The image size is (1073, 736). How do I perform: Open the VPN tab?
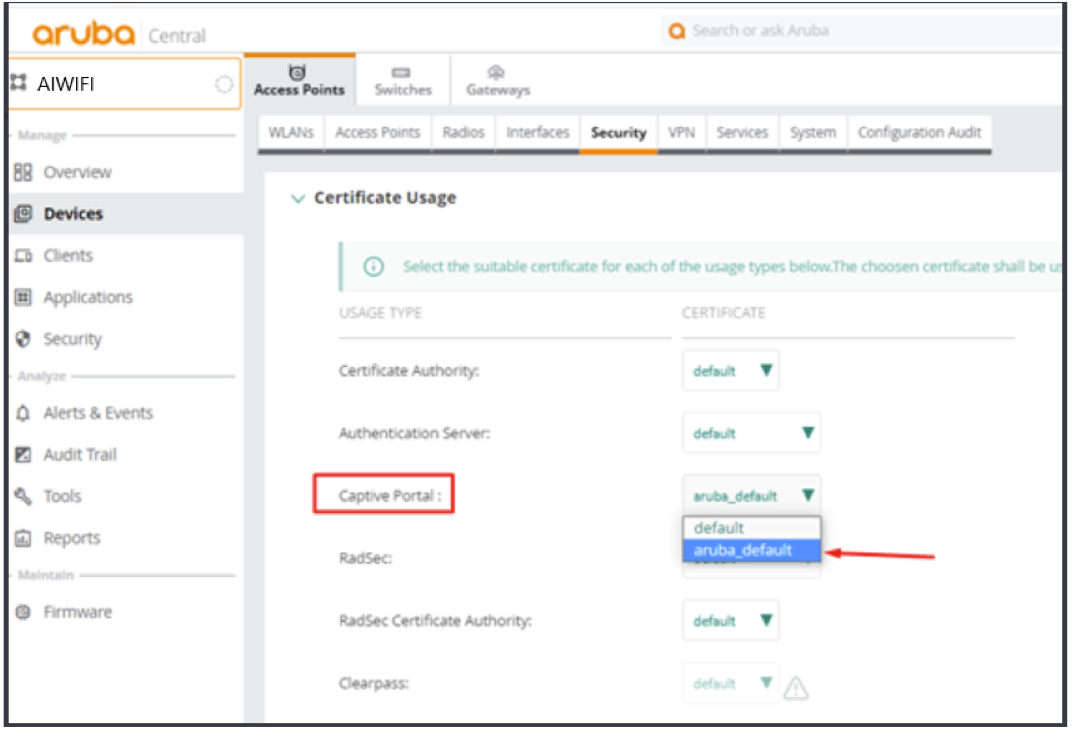tap(682, 133)
